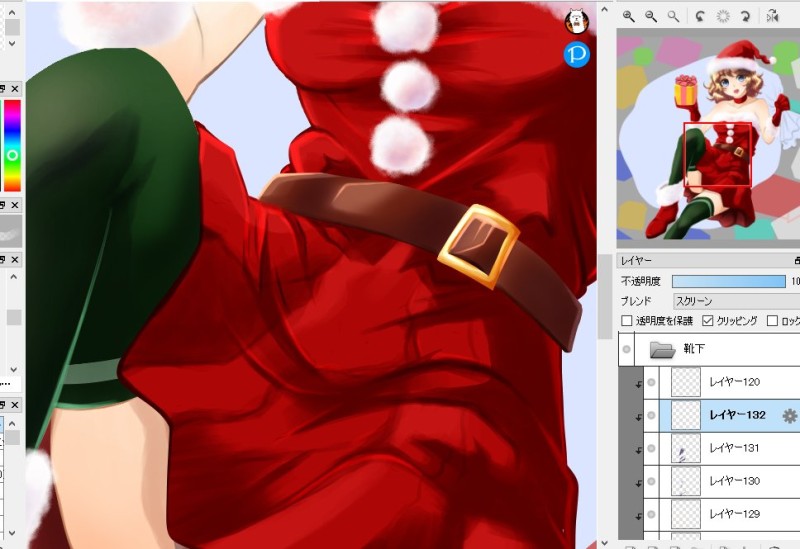800x549 pixels.
Task: Click the brush stroke preview
Action: tap(11, 230)
